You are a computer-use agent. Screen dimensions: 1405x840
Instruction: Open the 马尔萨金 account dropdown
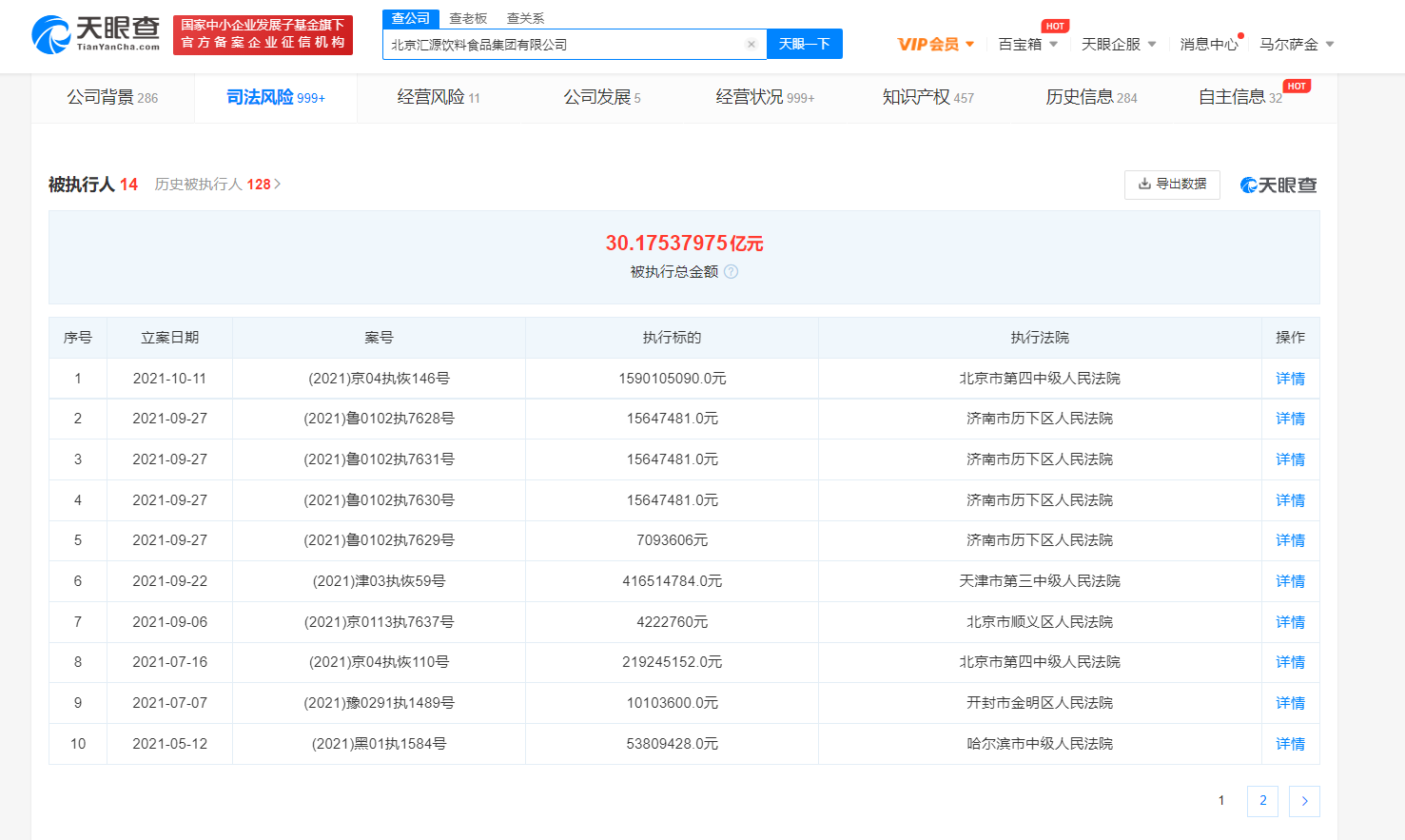click(x=1297, y=44)
